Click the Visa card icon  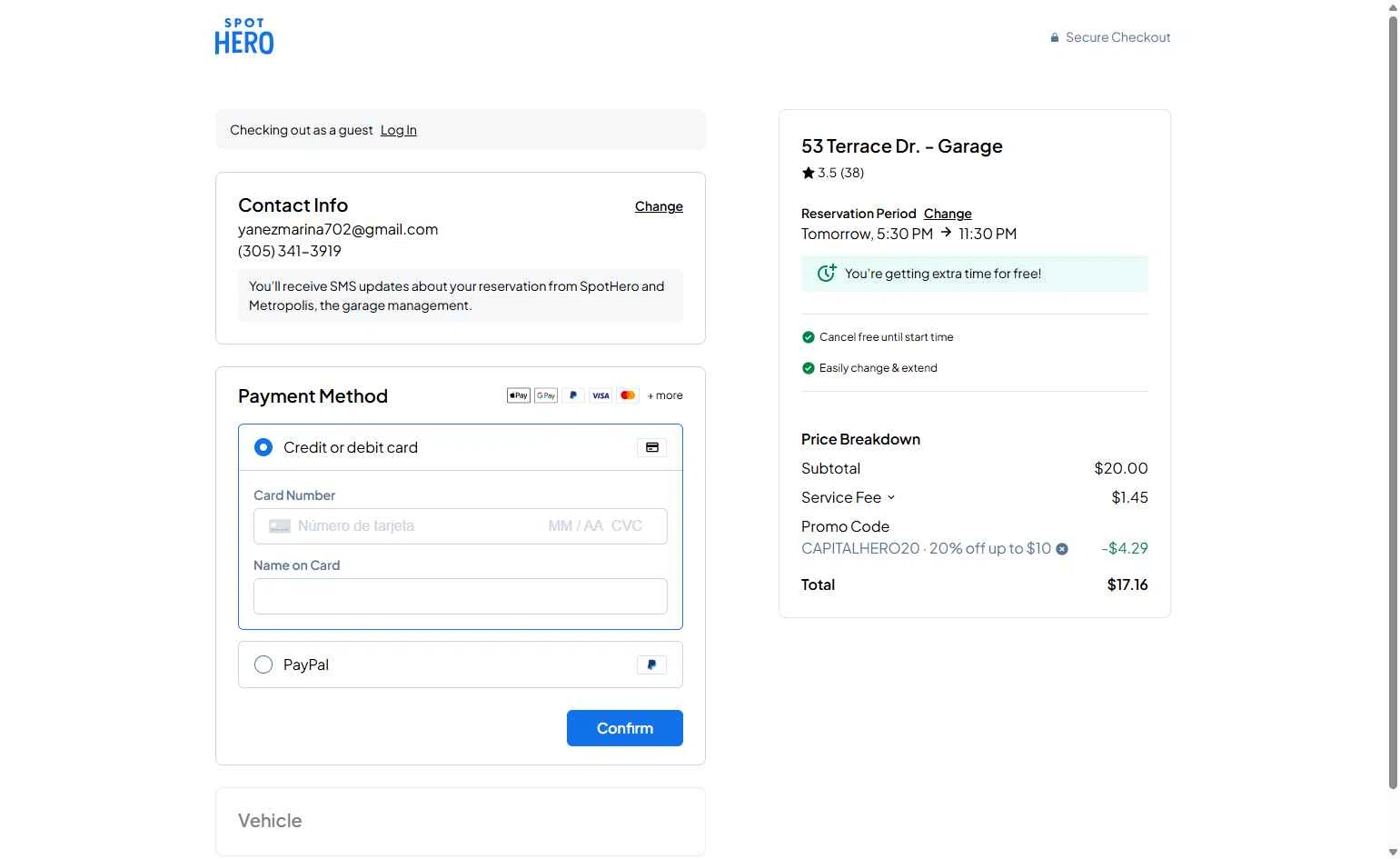pyautogui.click(x=601, y=395)
